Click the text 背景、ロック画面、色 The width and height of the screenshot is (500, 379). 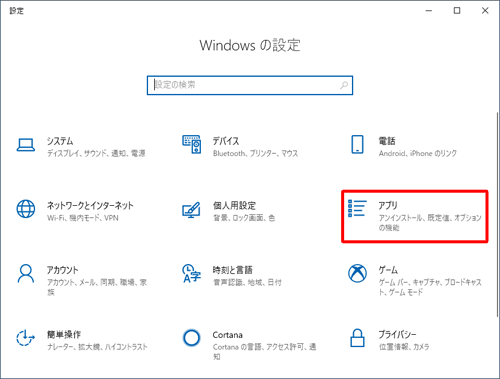tap(244, 218)
